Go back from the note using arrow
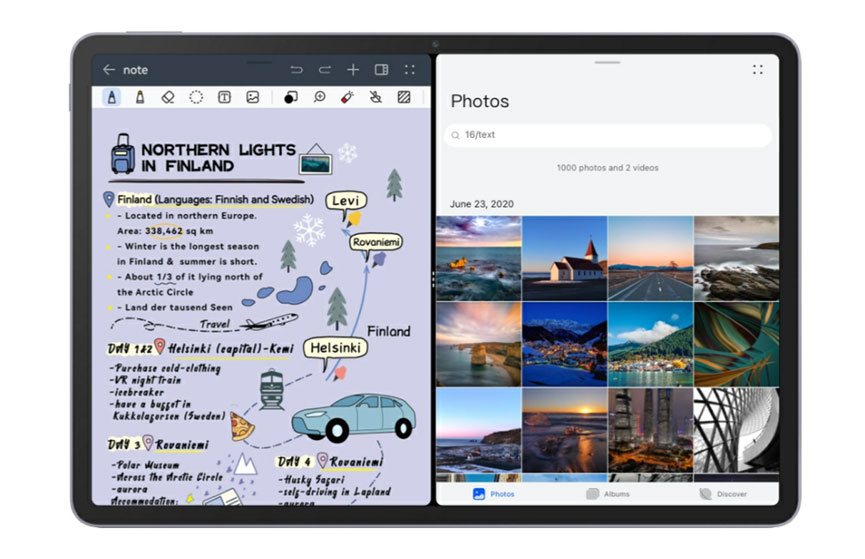Image resolution: width=865 pixels, height=559 pixels. (109, 70)
